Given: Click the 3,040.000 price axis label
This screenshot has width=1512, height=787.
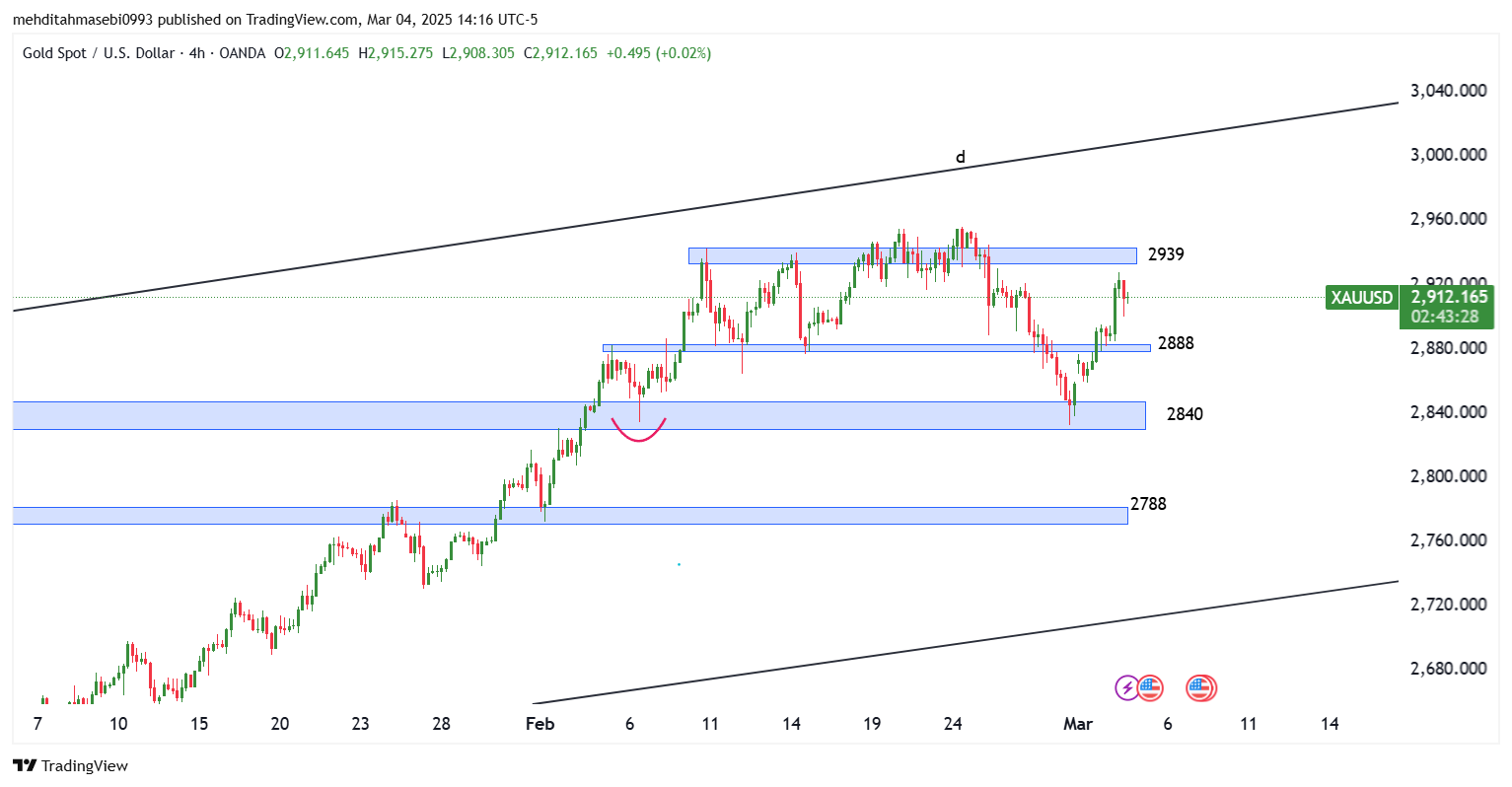Looking at the screenshot, I should point(1449,91).
